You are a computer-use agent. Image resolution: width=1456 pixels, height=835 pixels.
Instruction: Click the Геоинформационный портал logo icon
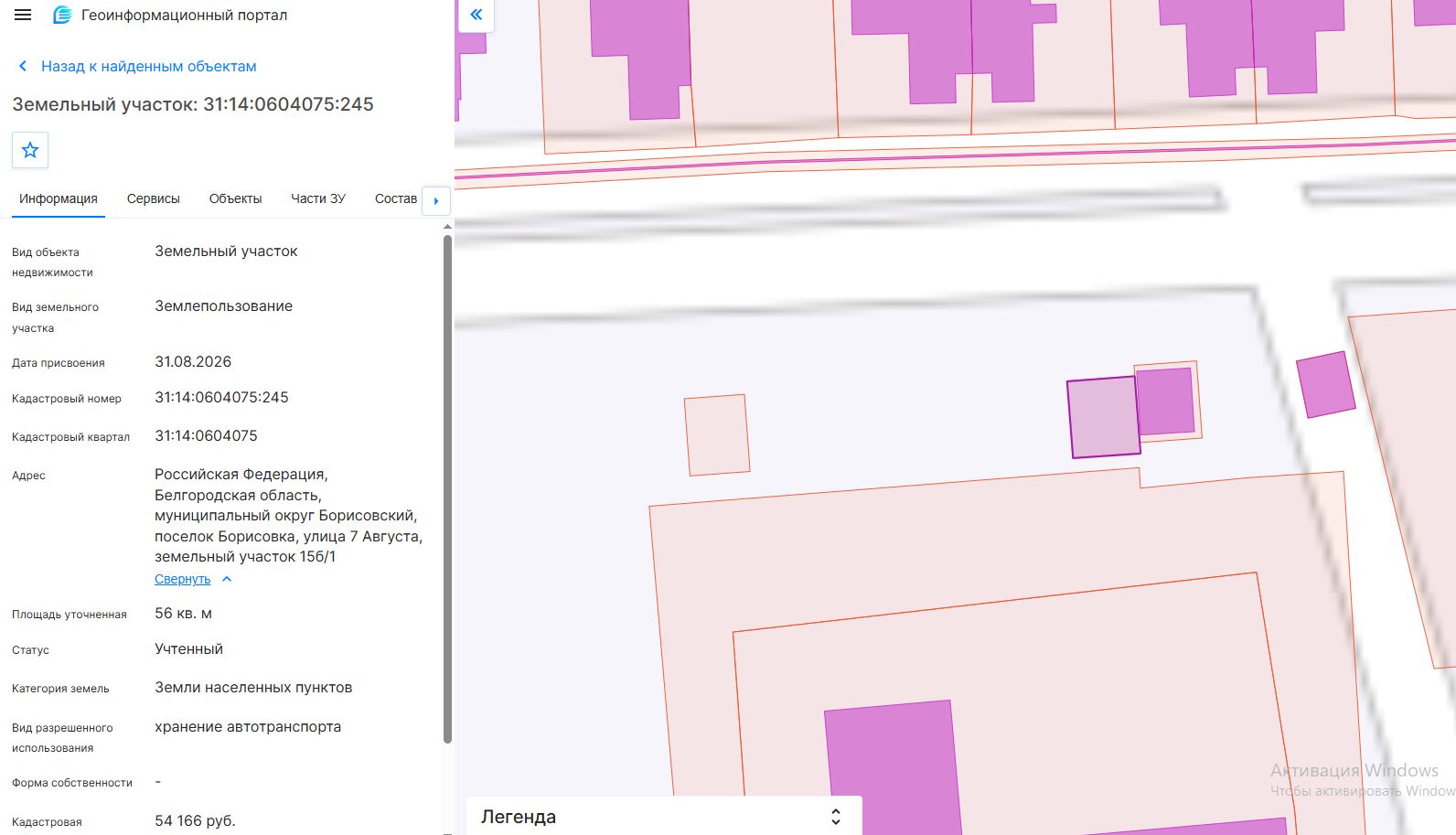click(x=62, y=15)
